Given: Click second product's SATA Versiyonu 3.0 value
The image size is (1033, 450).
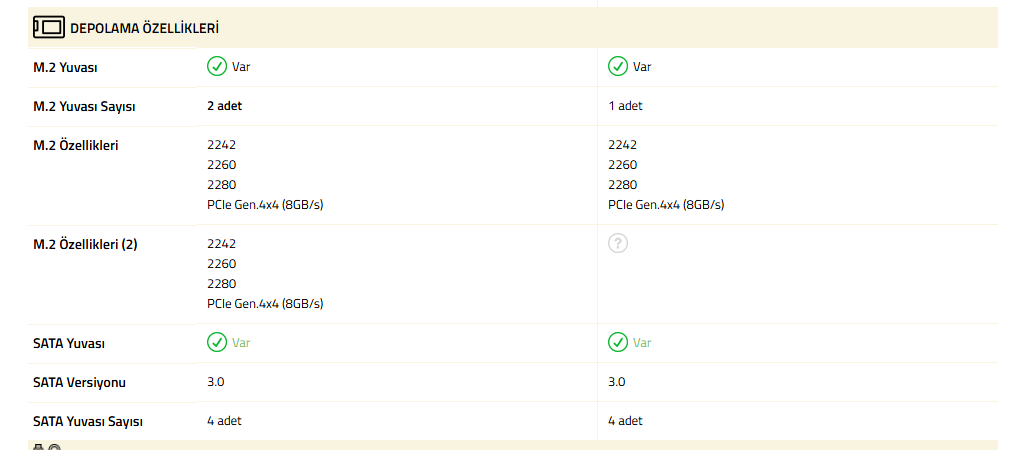Looking at the screenshot, I should coord(616,382).
